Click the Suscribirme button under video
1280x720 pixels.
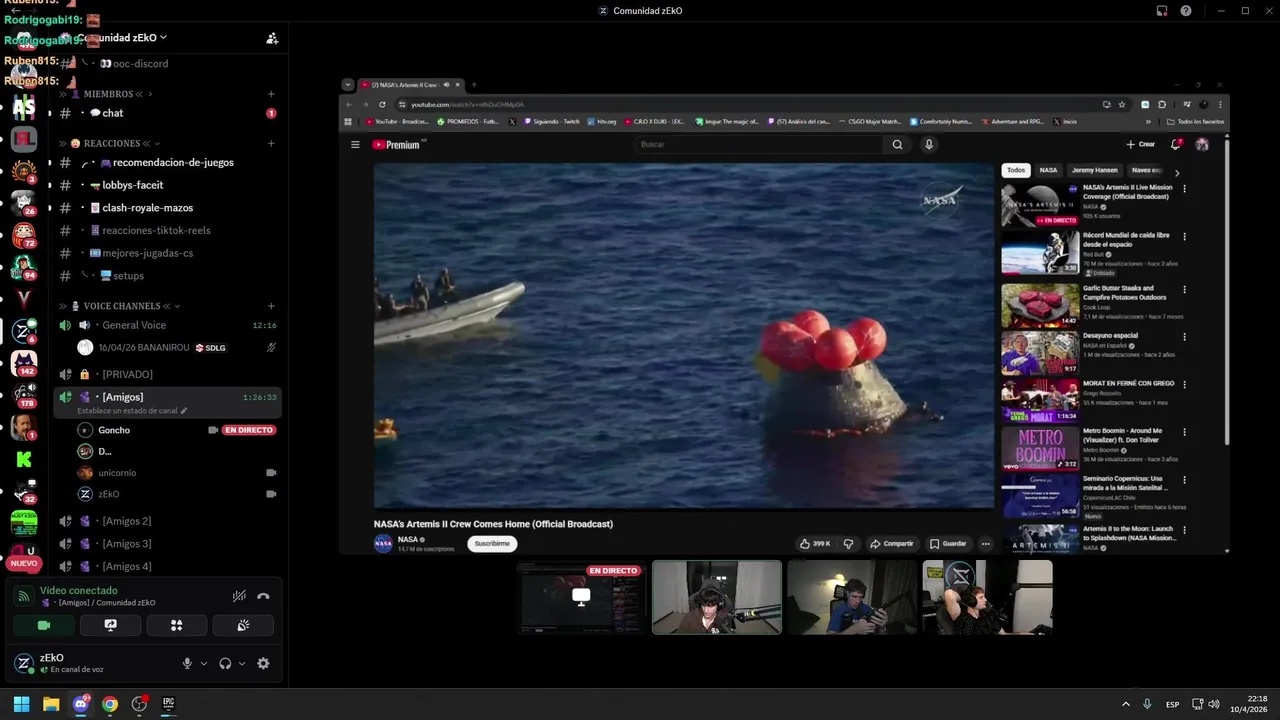[492, 544]
